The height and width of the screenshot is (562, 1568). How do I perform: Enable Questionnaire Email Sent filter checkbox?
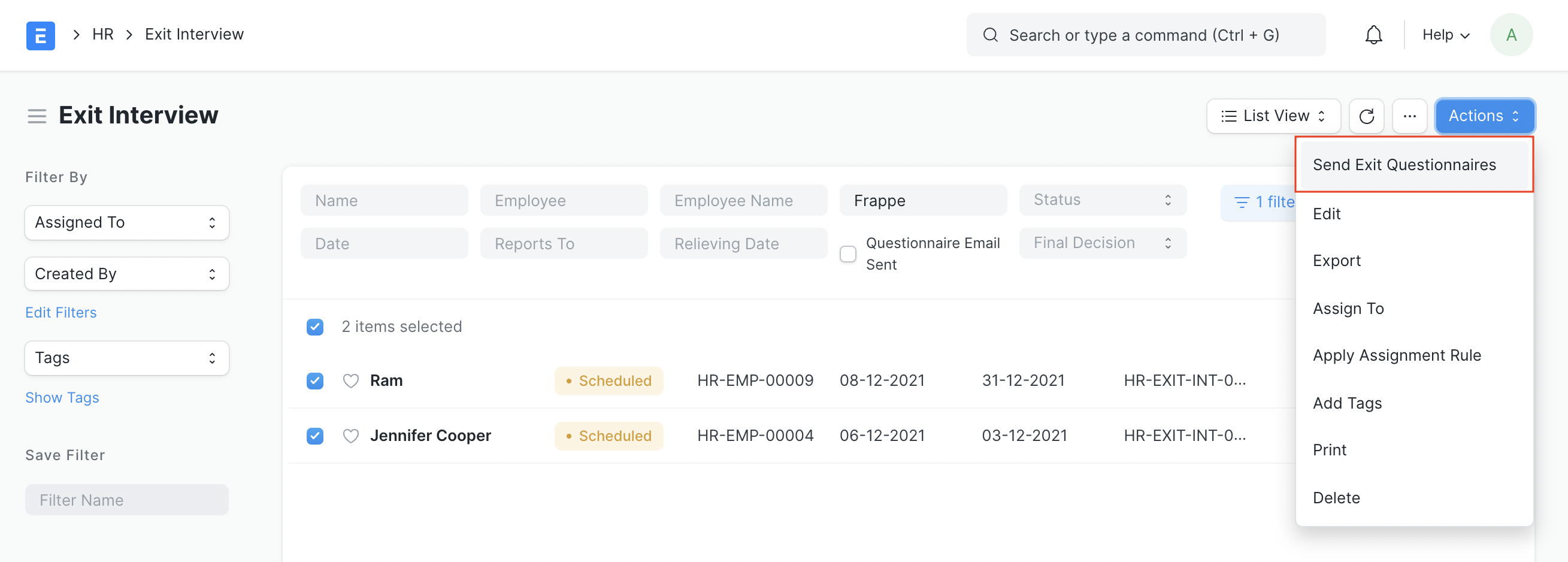(848, 254)
